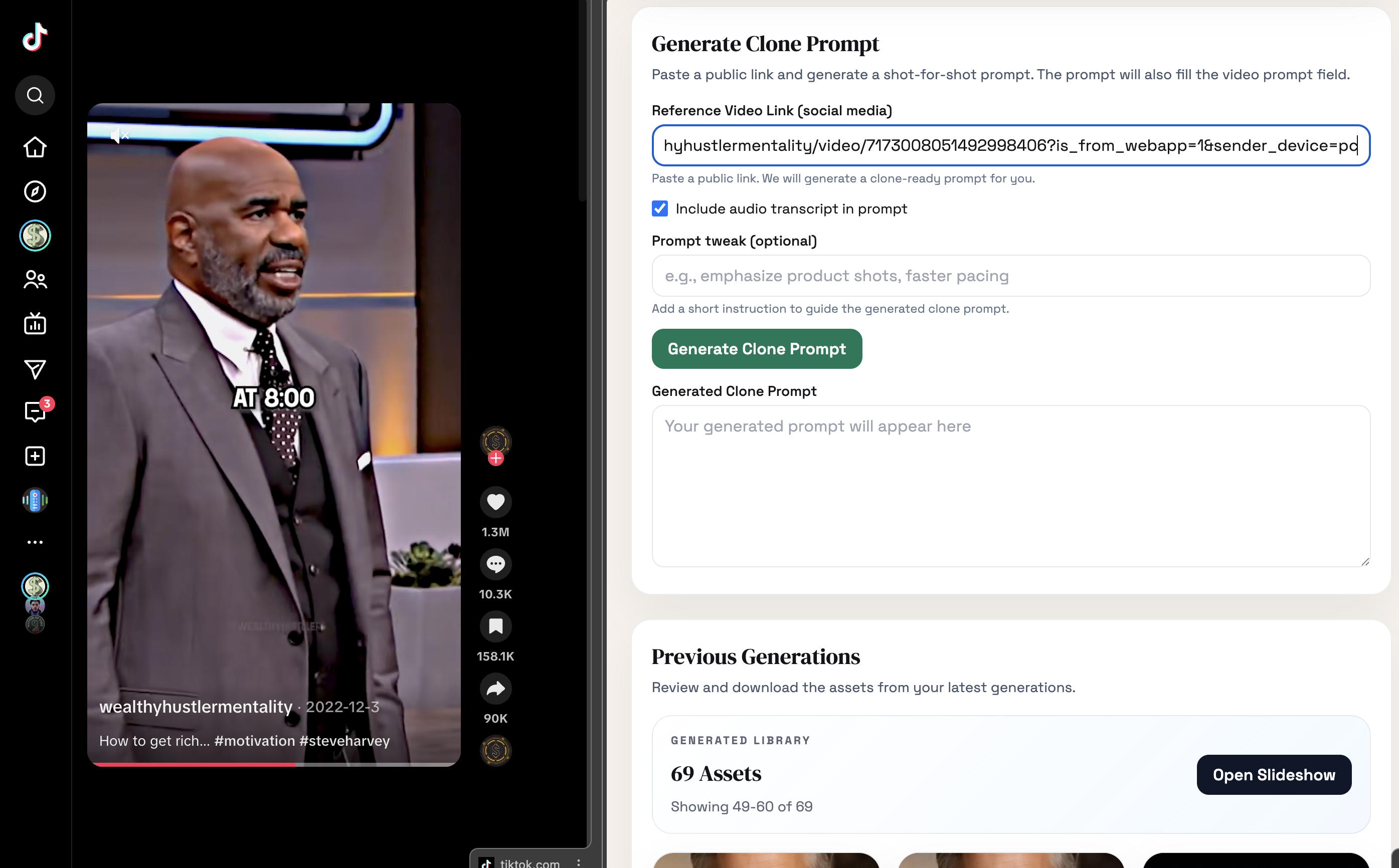Open the Explore page via compass icon

[x=35, y=192]
